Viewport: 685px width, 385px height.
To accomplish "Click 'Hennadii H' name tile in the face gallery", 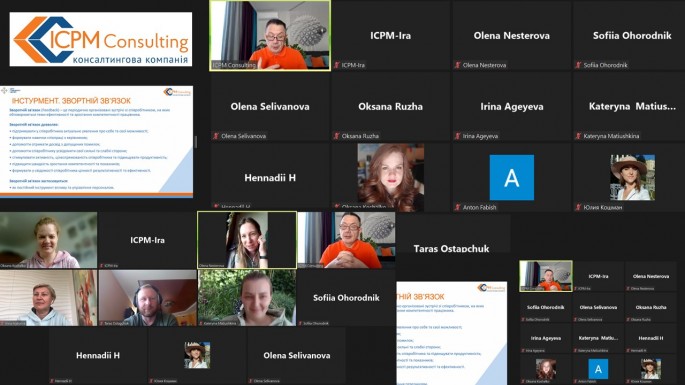I will (98, 355).
